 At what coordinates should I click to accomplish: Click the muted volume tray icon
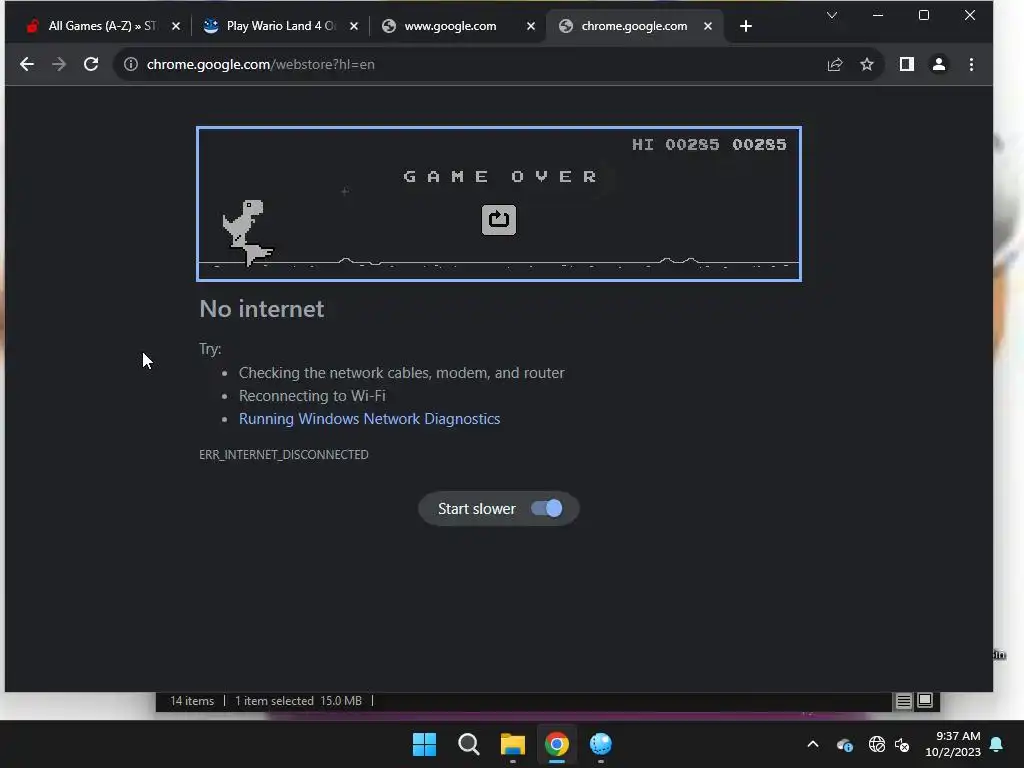[902, 744]
